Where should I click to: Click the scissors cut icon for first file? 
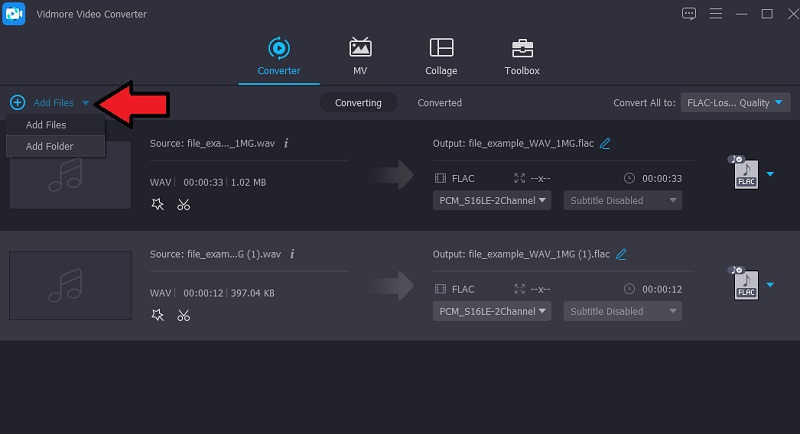pyautogui.click(x=183, y=204)
